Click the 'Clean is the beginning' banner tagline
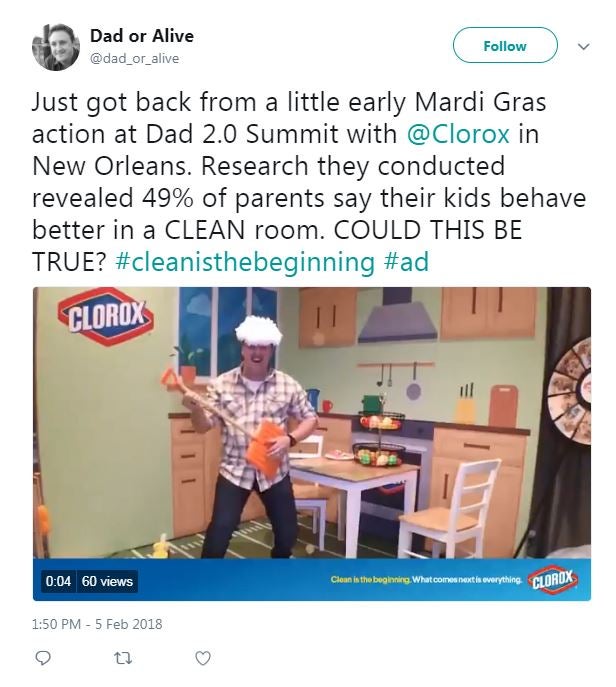Screen dimensions: 616x687 pyautogui.click(x=427, y=580)
